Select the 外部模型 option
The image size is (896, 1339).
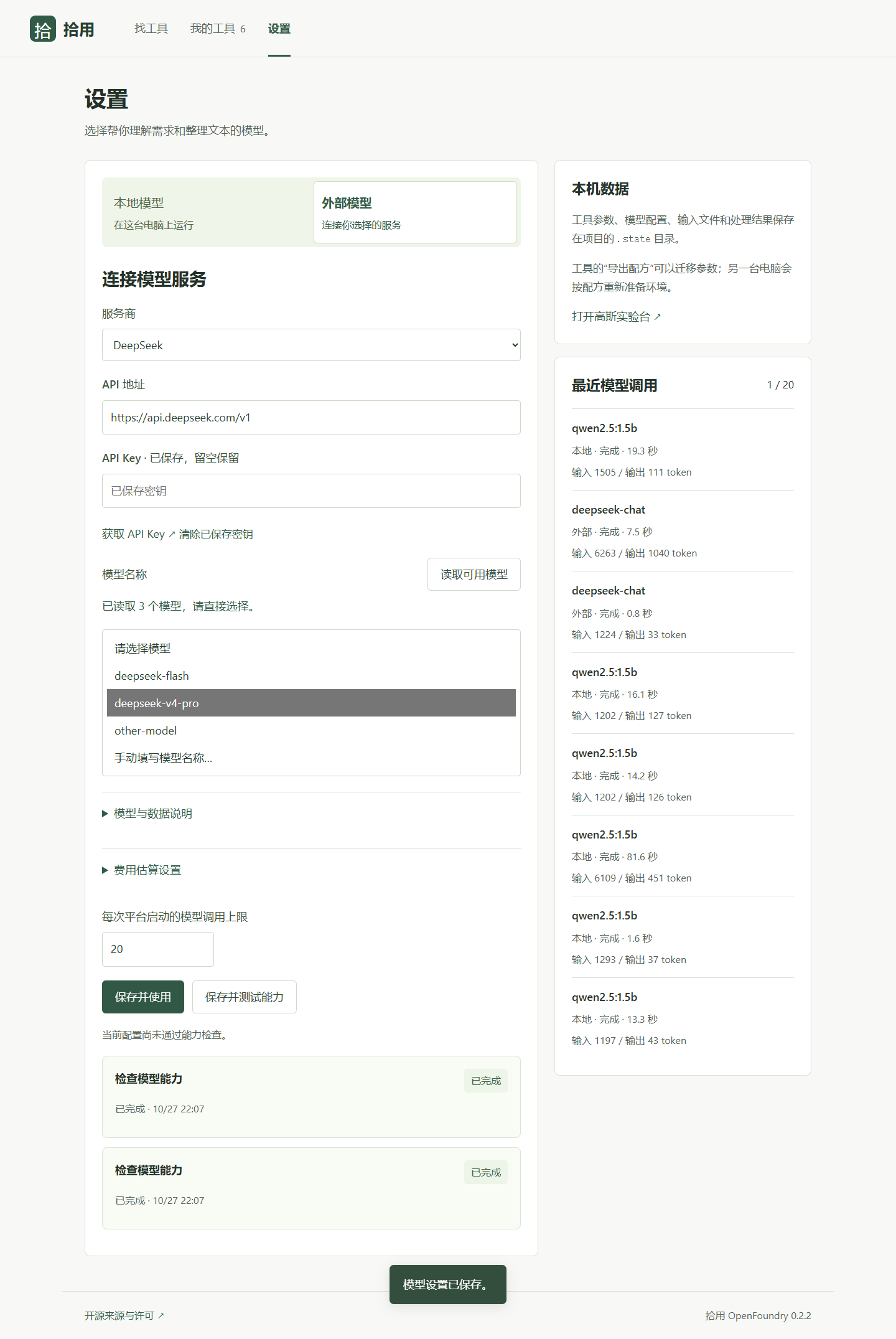point(415,212)
